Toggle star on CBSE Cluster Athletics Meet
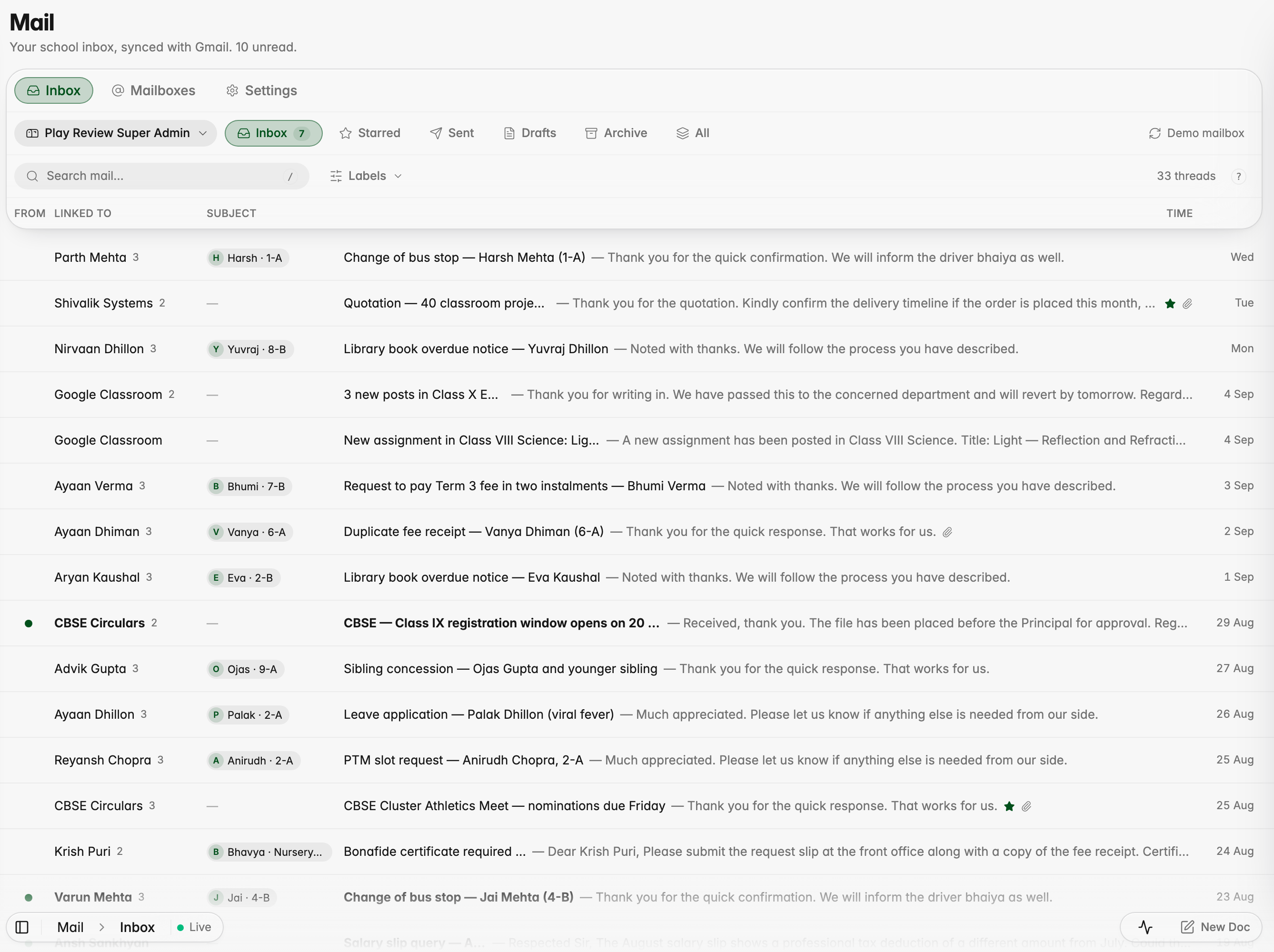Viewport: 1274px width, 952px height. coord(1009,806)
